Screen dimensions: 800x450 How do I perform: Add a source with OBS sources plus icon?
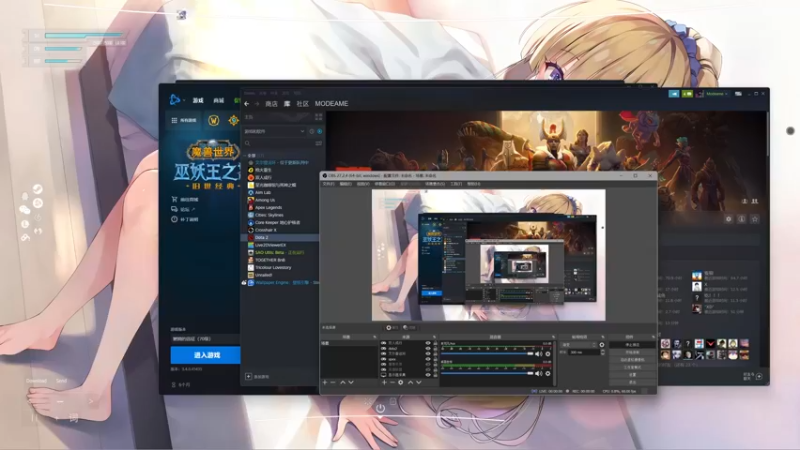tap(384, 383)
